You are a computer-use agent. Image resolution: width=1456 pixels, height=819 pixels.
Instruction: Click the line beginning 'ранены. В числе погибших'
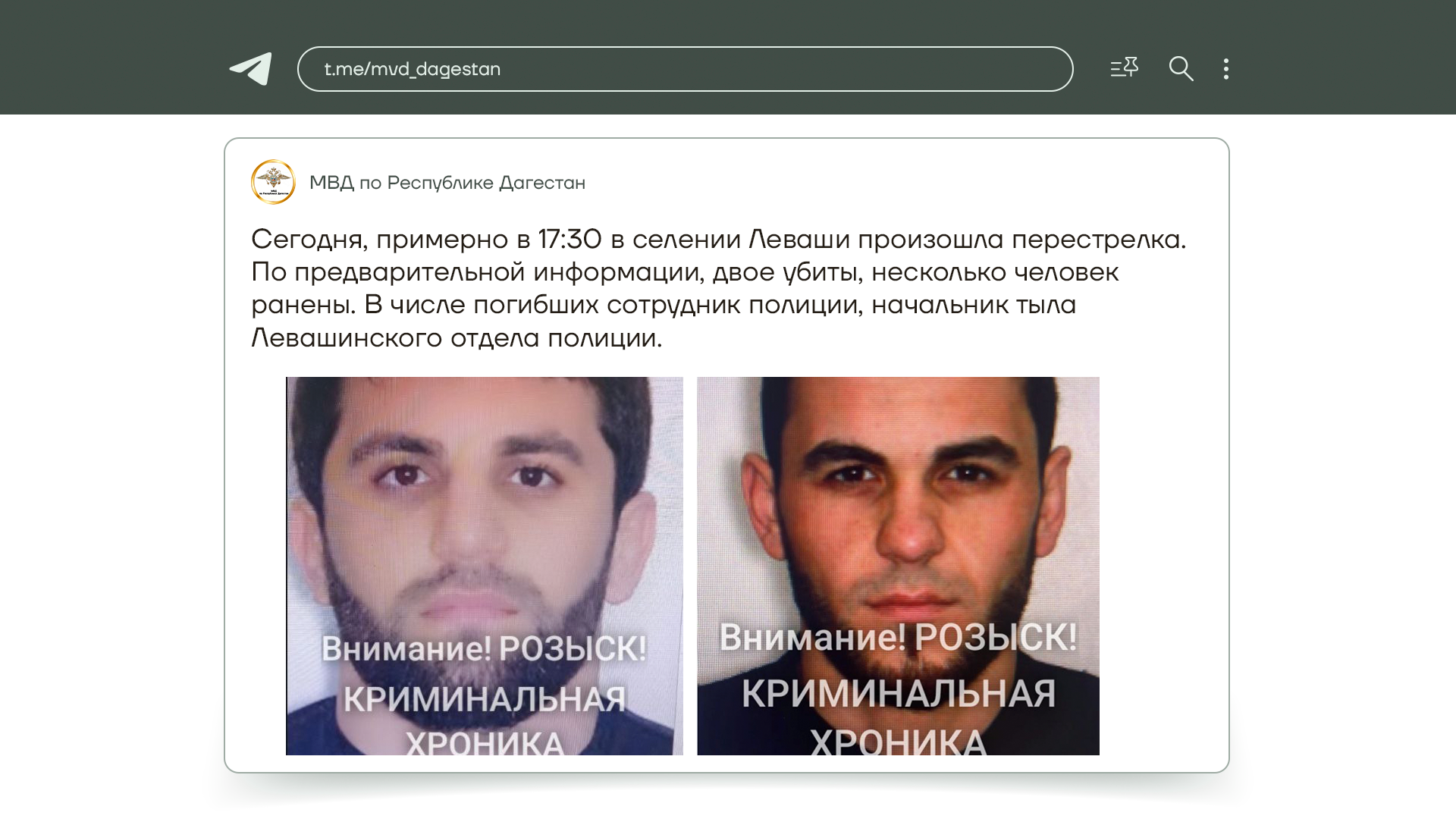pyautogui.click(x=664, y=305)
